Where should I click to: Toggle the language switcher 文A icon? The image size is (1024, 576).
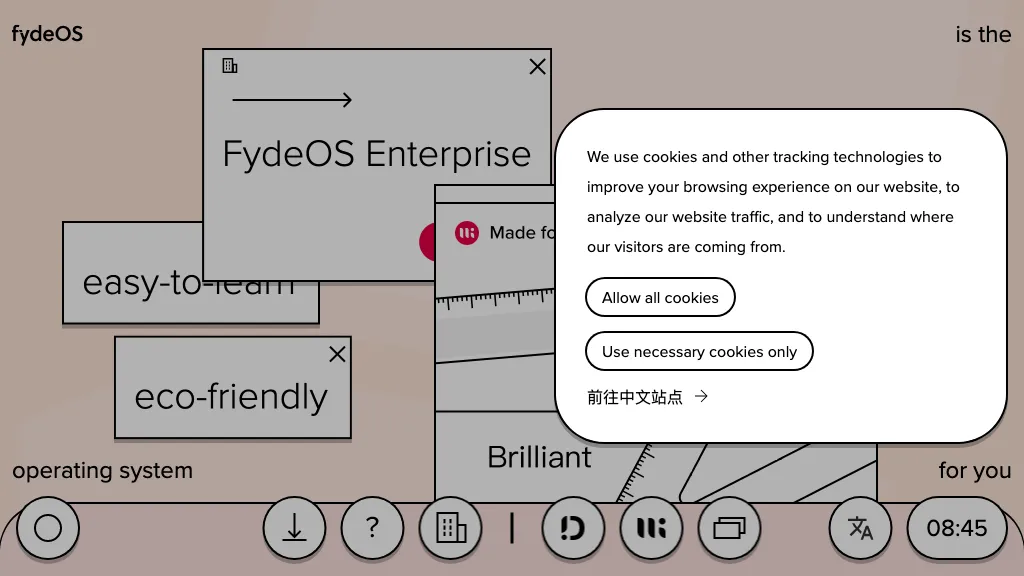tap(860, 528)
